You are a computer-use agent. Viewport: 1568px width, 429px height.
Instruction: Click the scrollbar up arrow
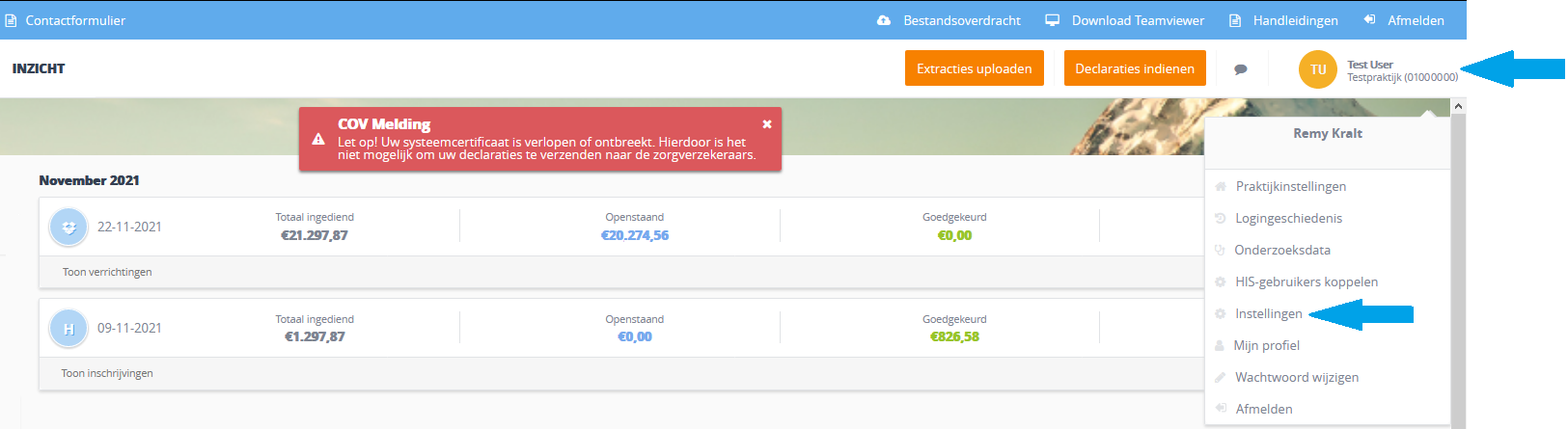click(x=1458, y=106)
